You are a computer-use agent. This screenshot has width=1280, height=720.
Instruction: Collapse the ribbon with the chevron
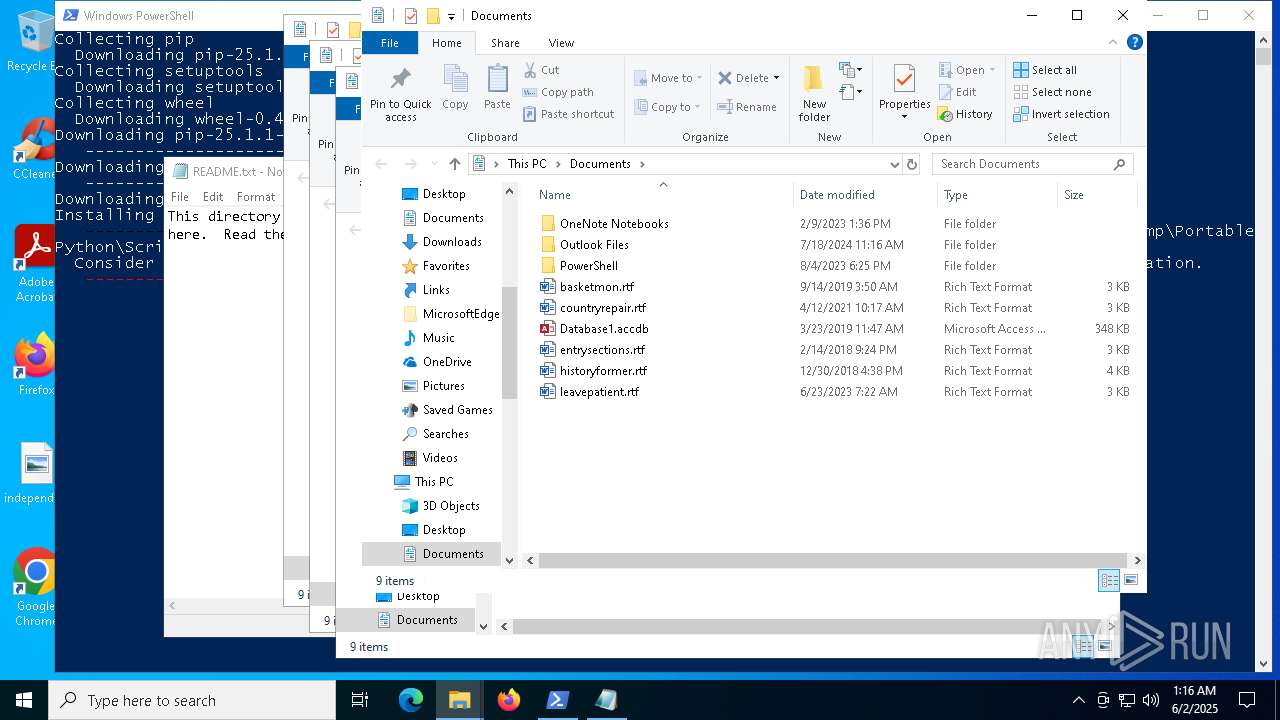coord(1113,43)
